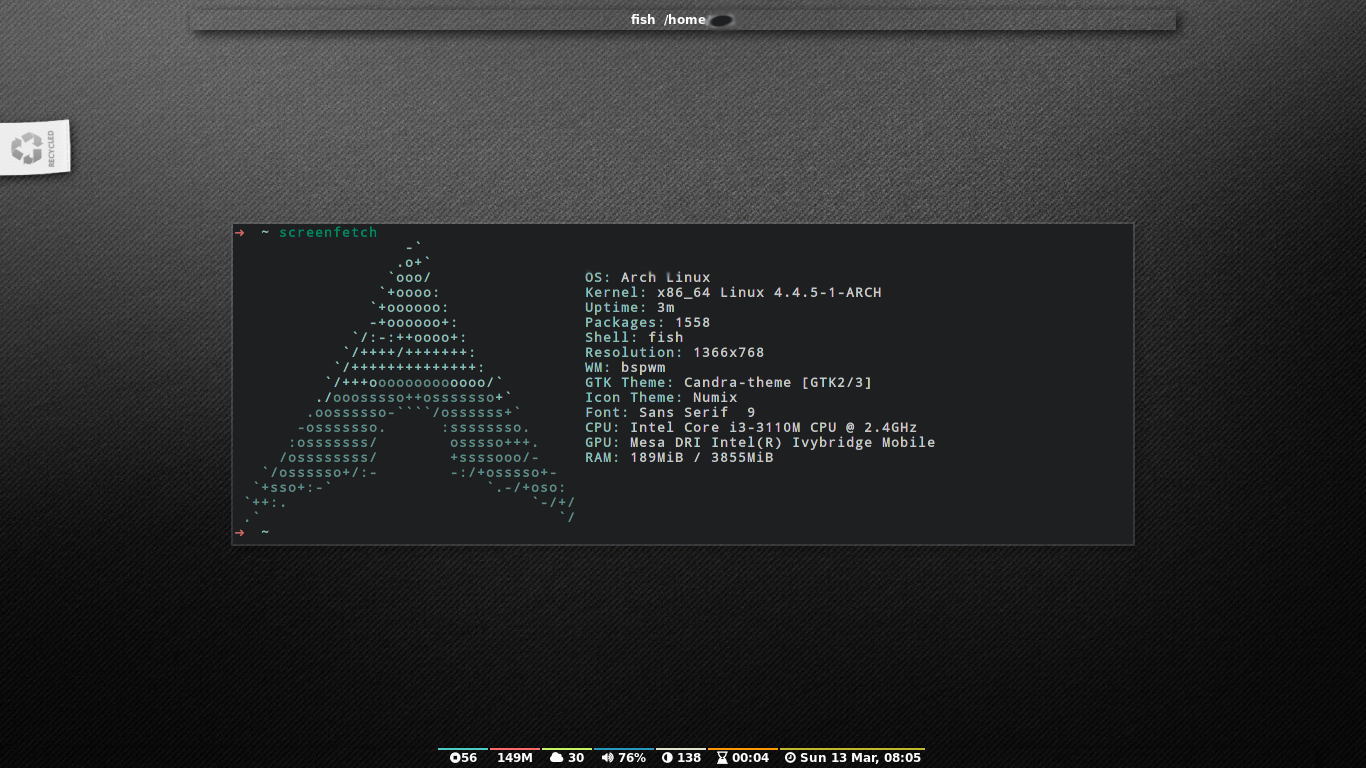This screenshot has width=1366, height=768.
Task: Click the Packages: 1558 line
Action: pos(648,322)
